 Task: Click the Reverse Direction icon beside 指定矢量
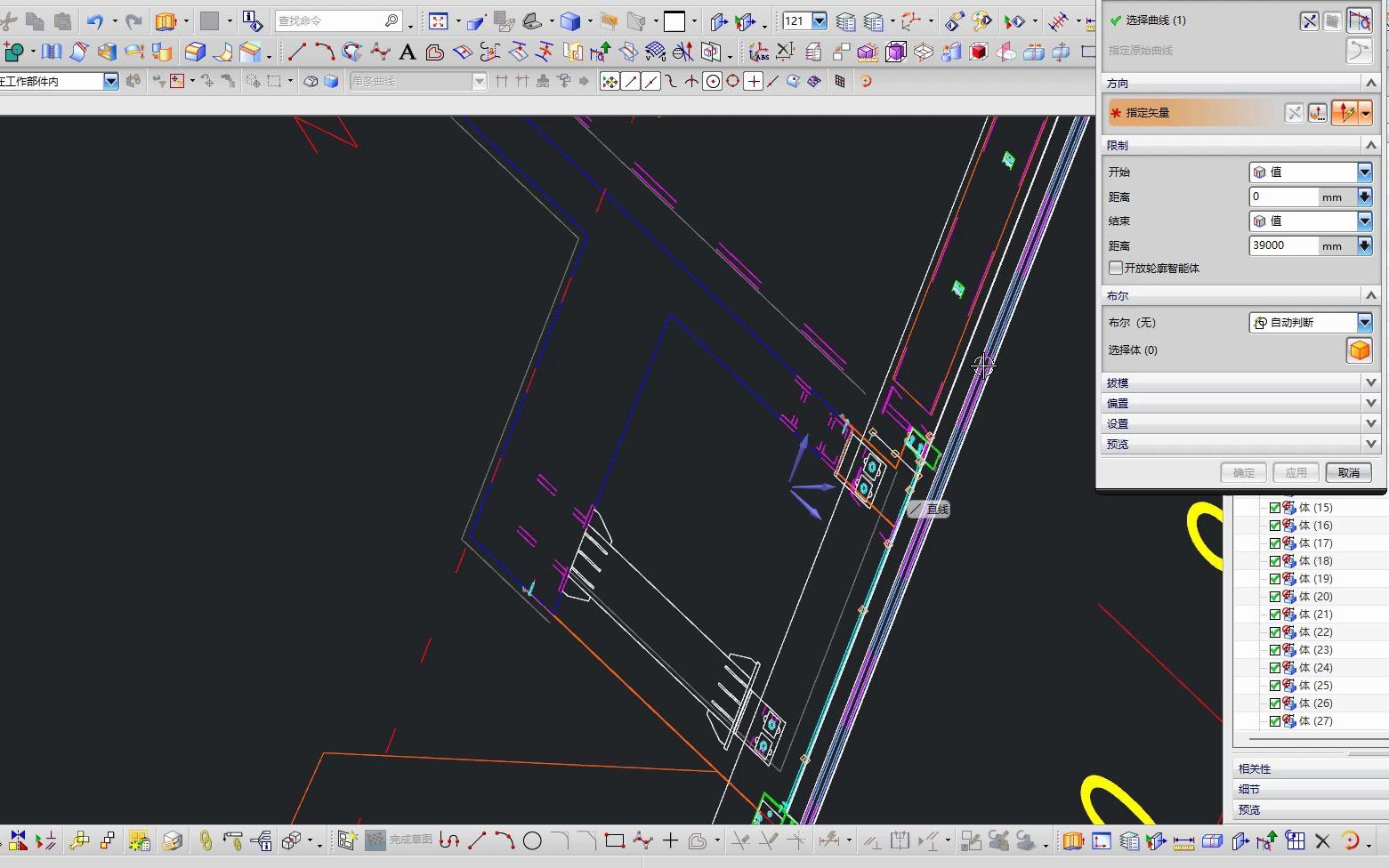[x=1294, y=113]
